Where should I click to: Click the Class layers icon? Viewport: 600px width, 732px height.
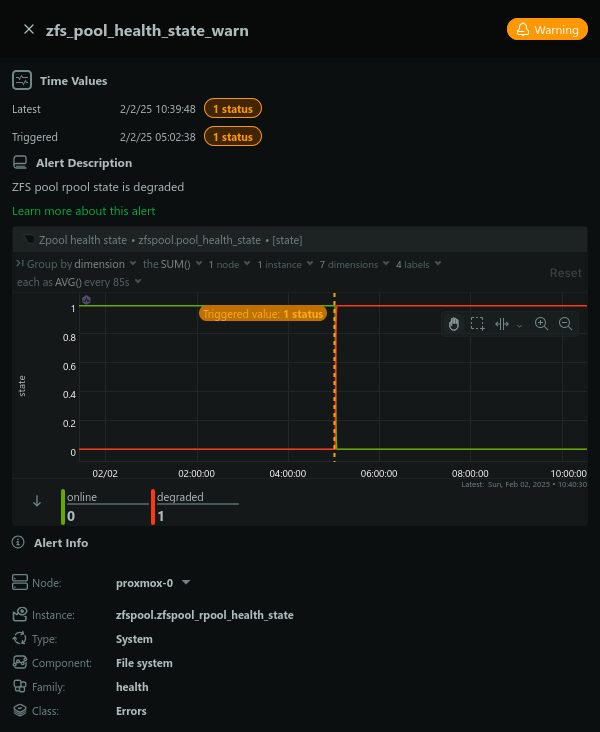tap(20, 710)
